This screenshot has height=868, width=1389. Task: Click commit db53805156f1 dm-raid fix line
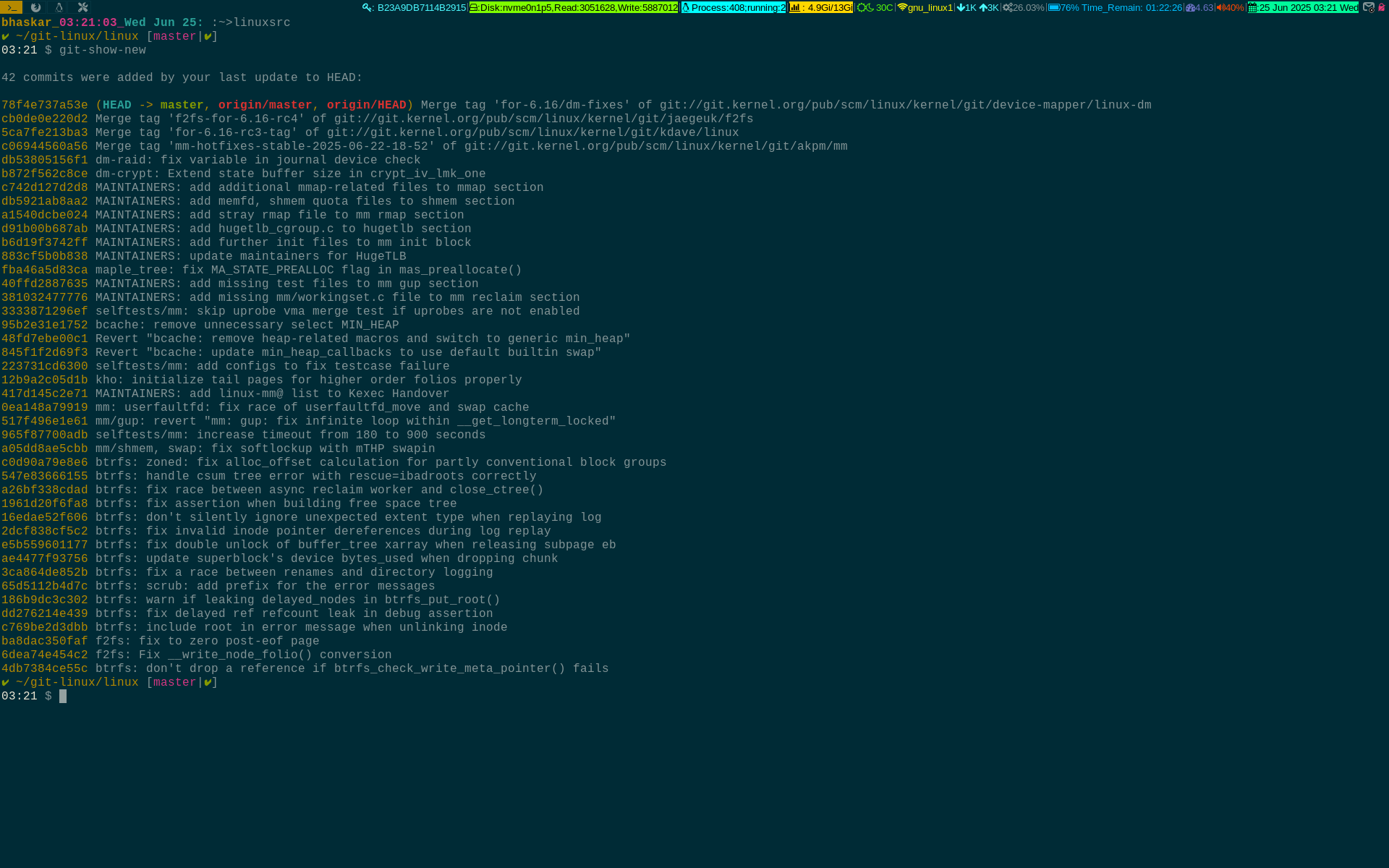pos(211,160)
